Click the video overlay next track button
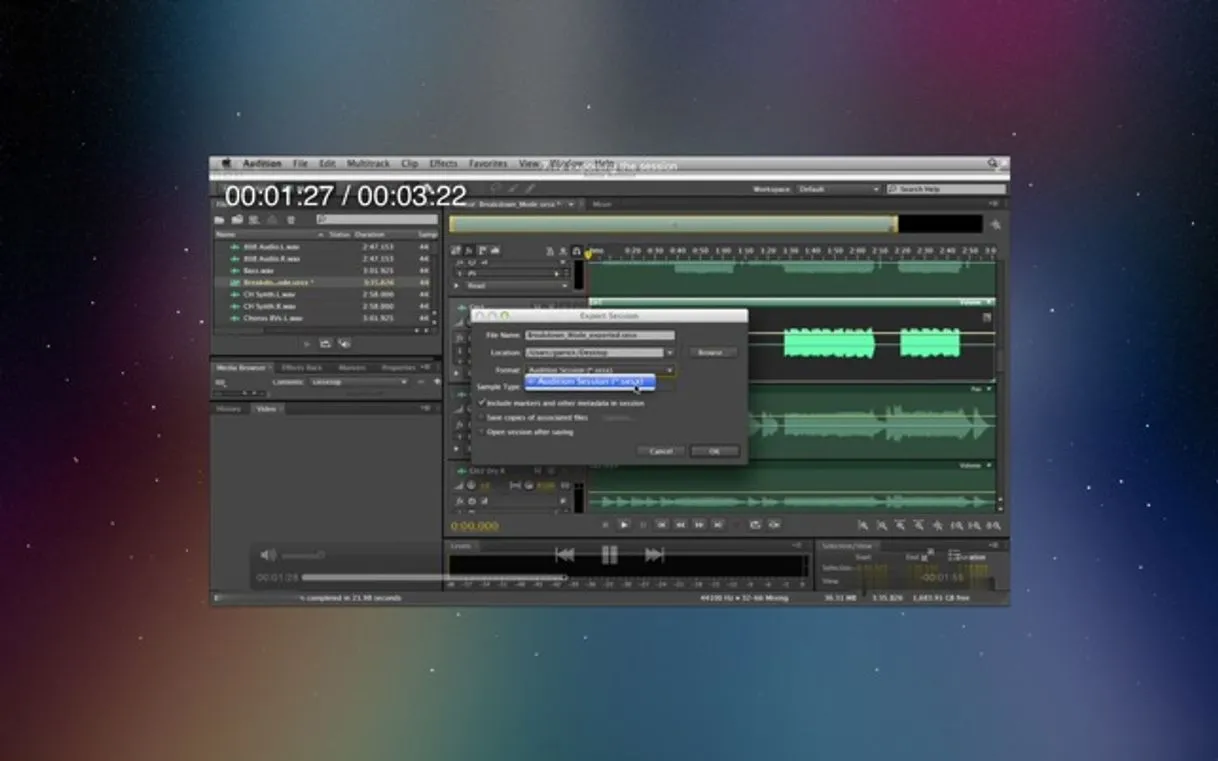 (654, 555)
